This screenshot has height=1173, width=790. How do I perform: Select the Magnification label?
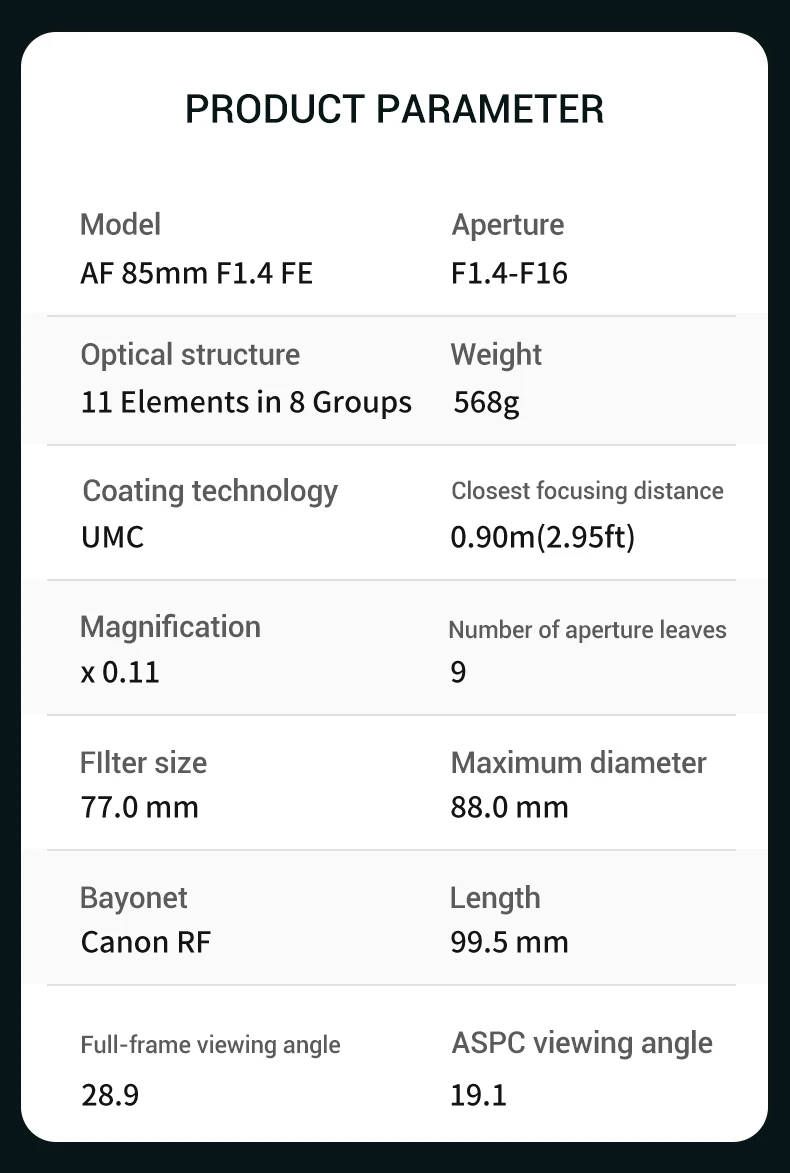point(170,627)
